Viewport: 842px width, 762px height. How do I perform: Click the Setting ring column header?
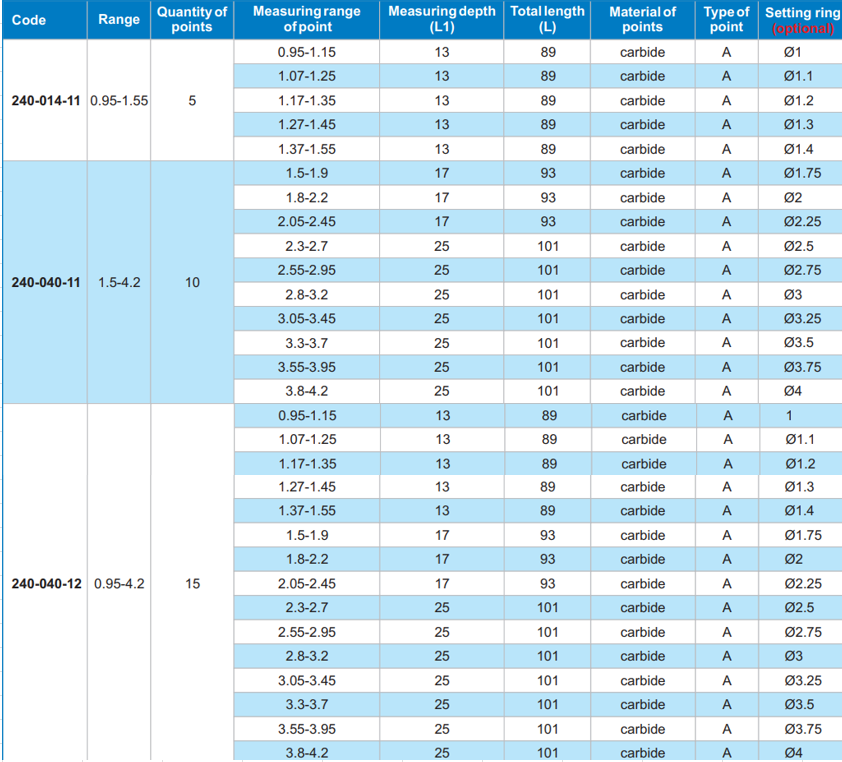pos(802,12)
